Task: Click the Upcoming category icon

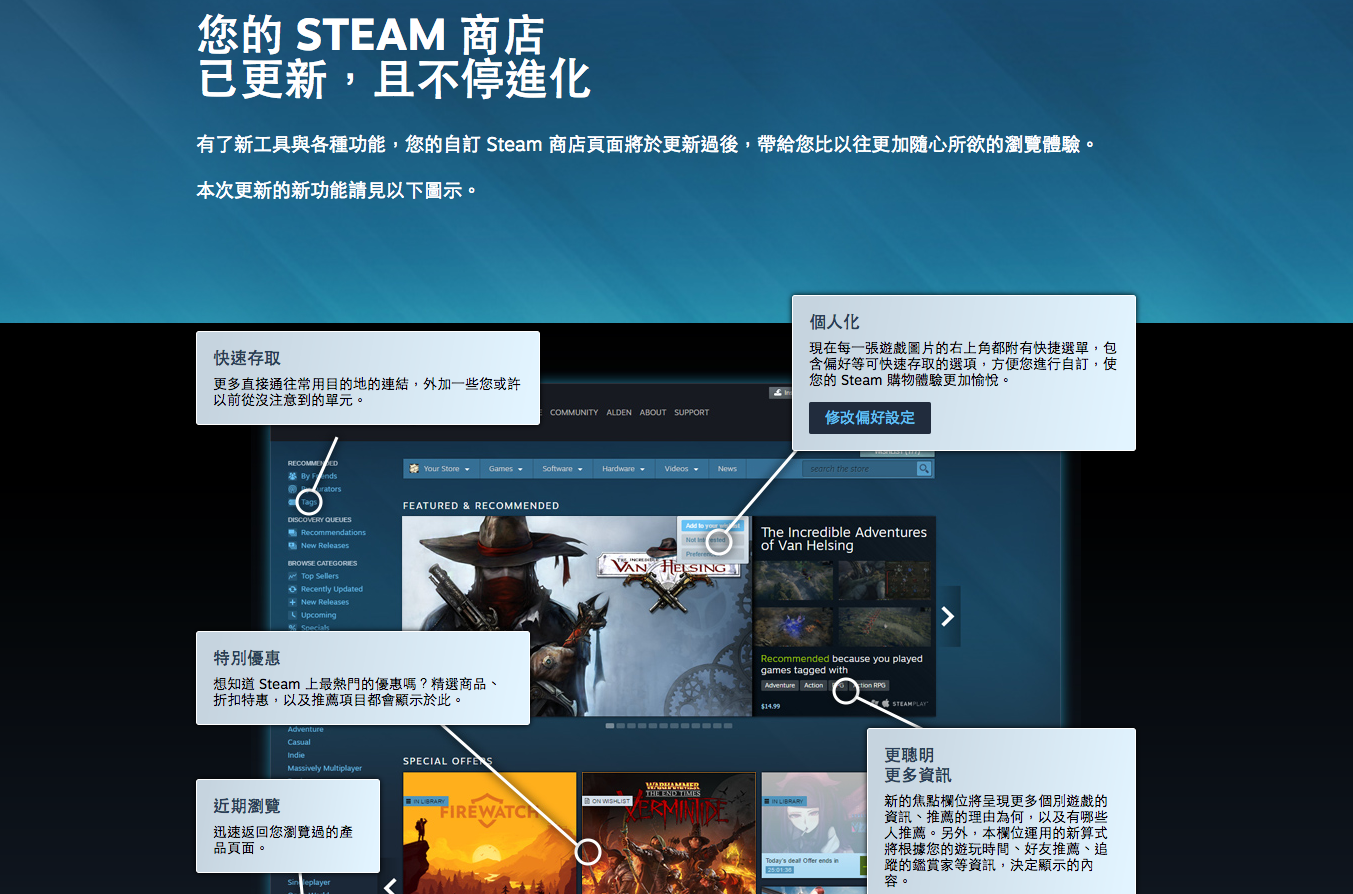Action: 292,616
